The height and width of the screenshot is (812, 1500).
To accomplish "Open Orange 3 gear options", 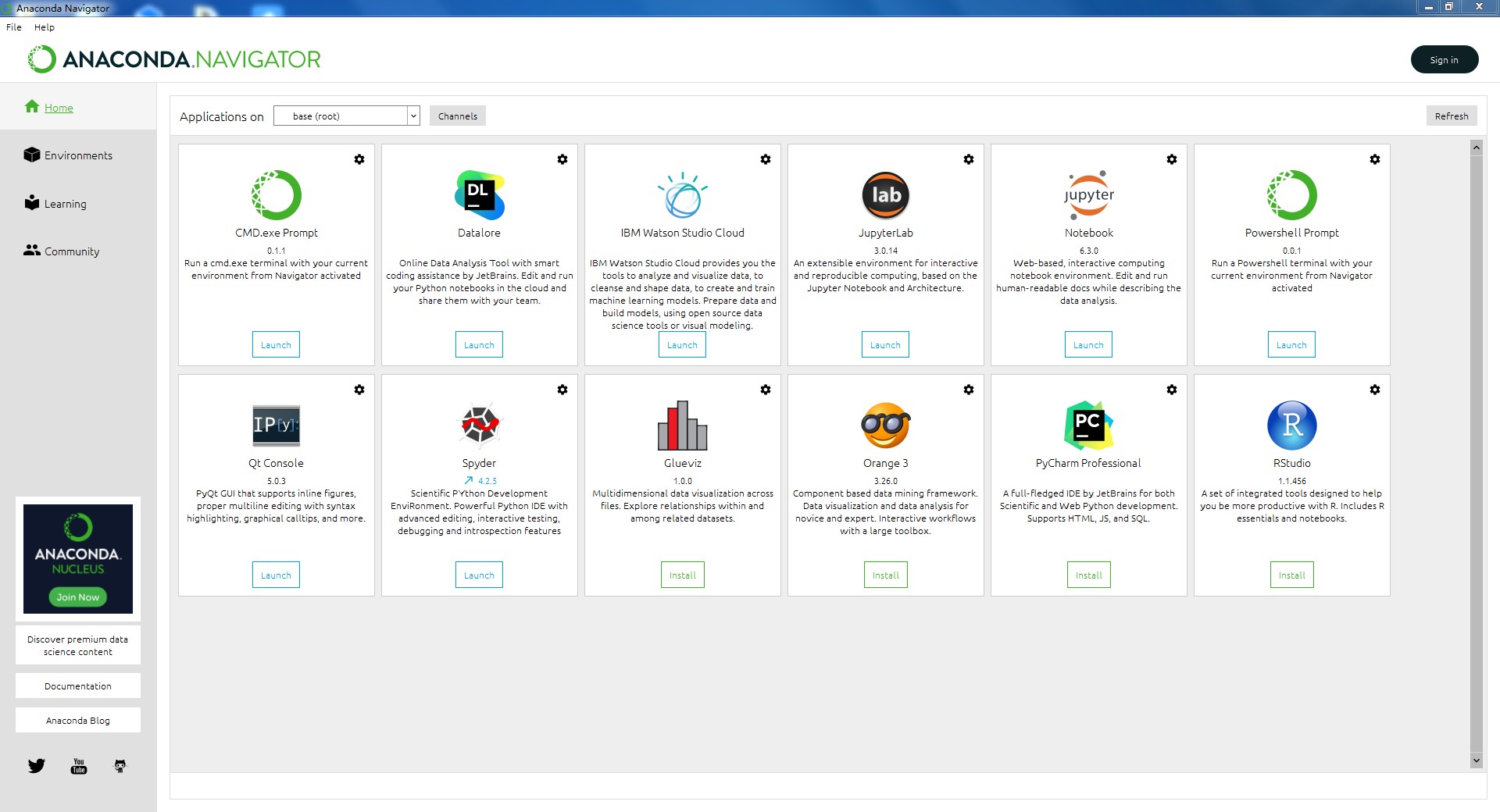I will click(969, 390).
